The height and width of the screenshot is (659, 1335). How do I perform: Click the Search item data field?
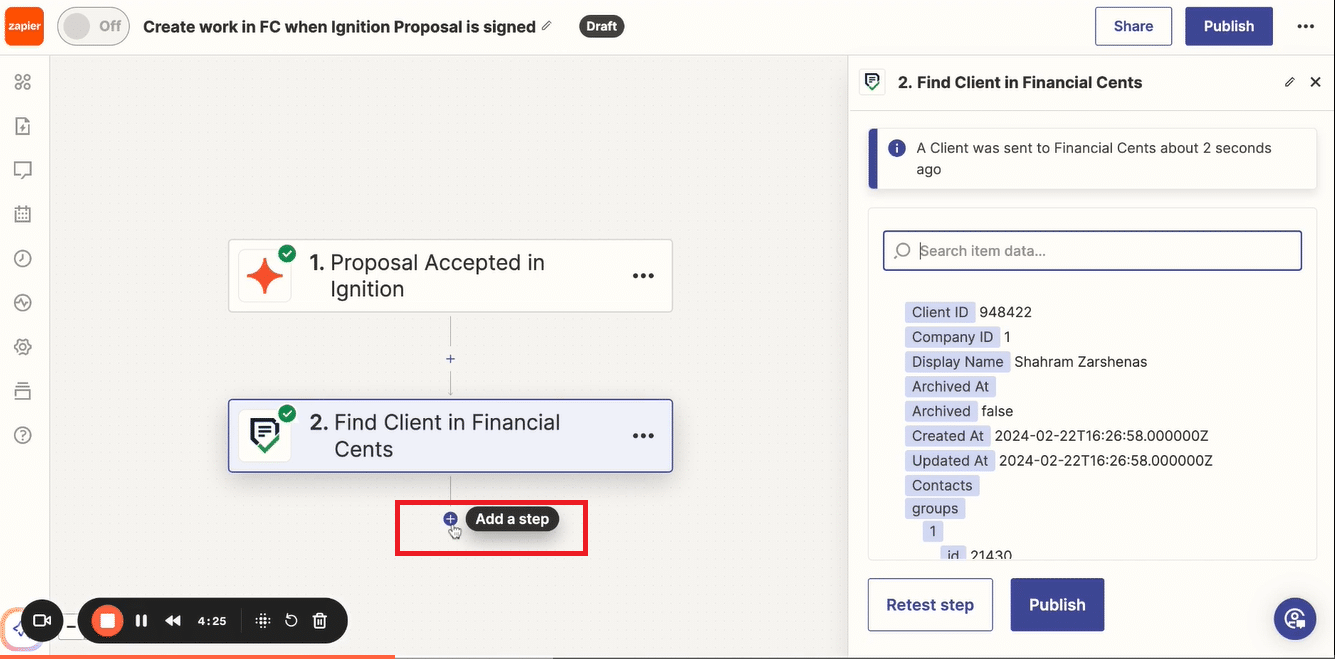[x=1092, y=251]
